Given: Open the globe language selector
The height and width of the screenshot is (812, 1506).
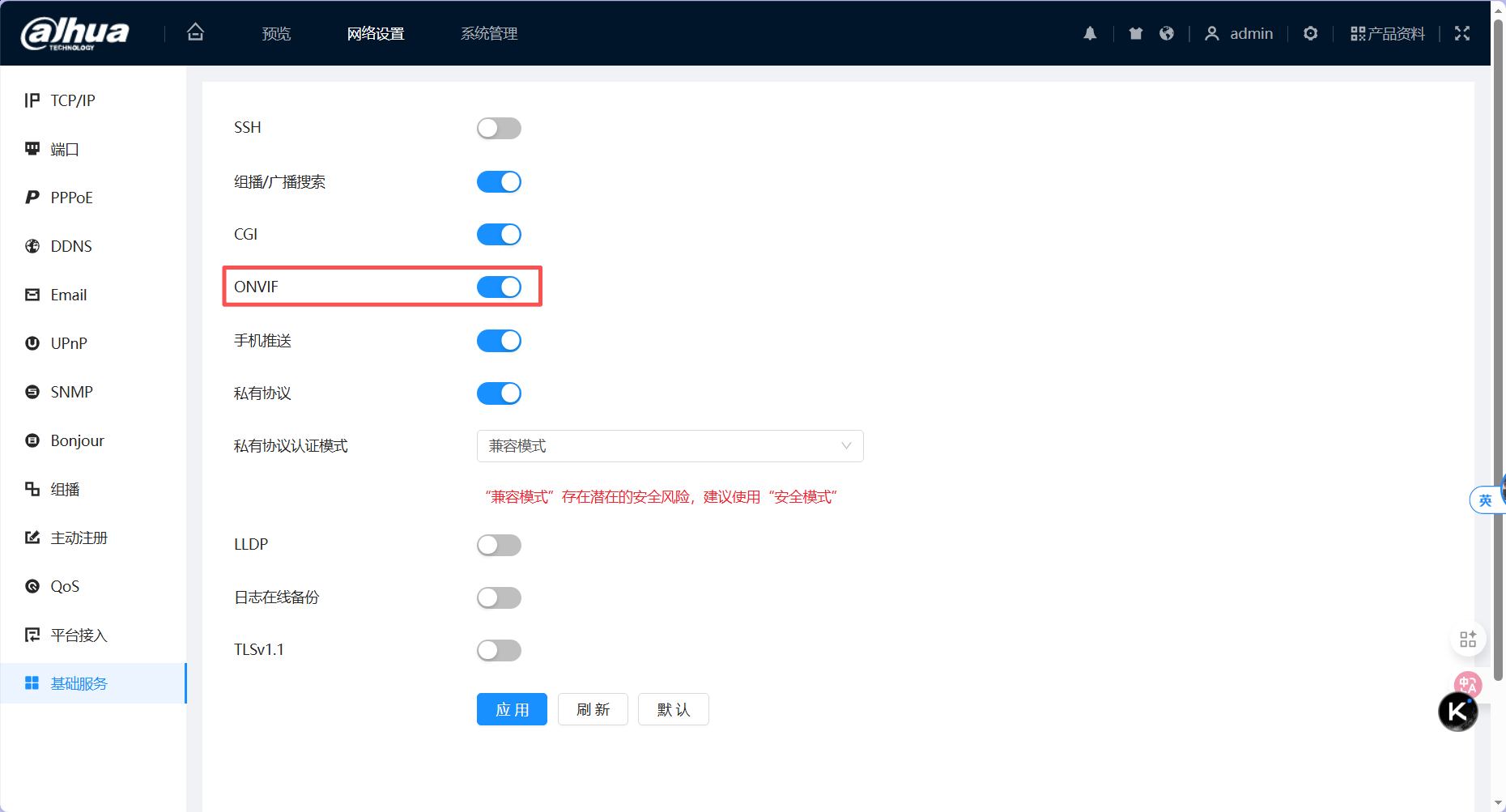Looking at the screenshot, I should 1167,33.
